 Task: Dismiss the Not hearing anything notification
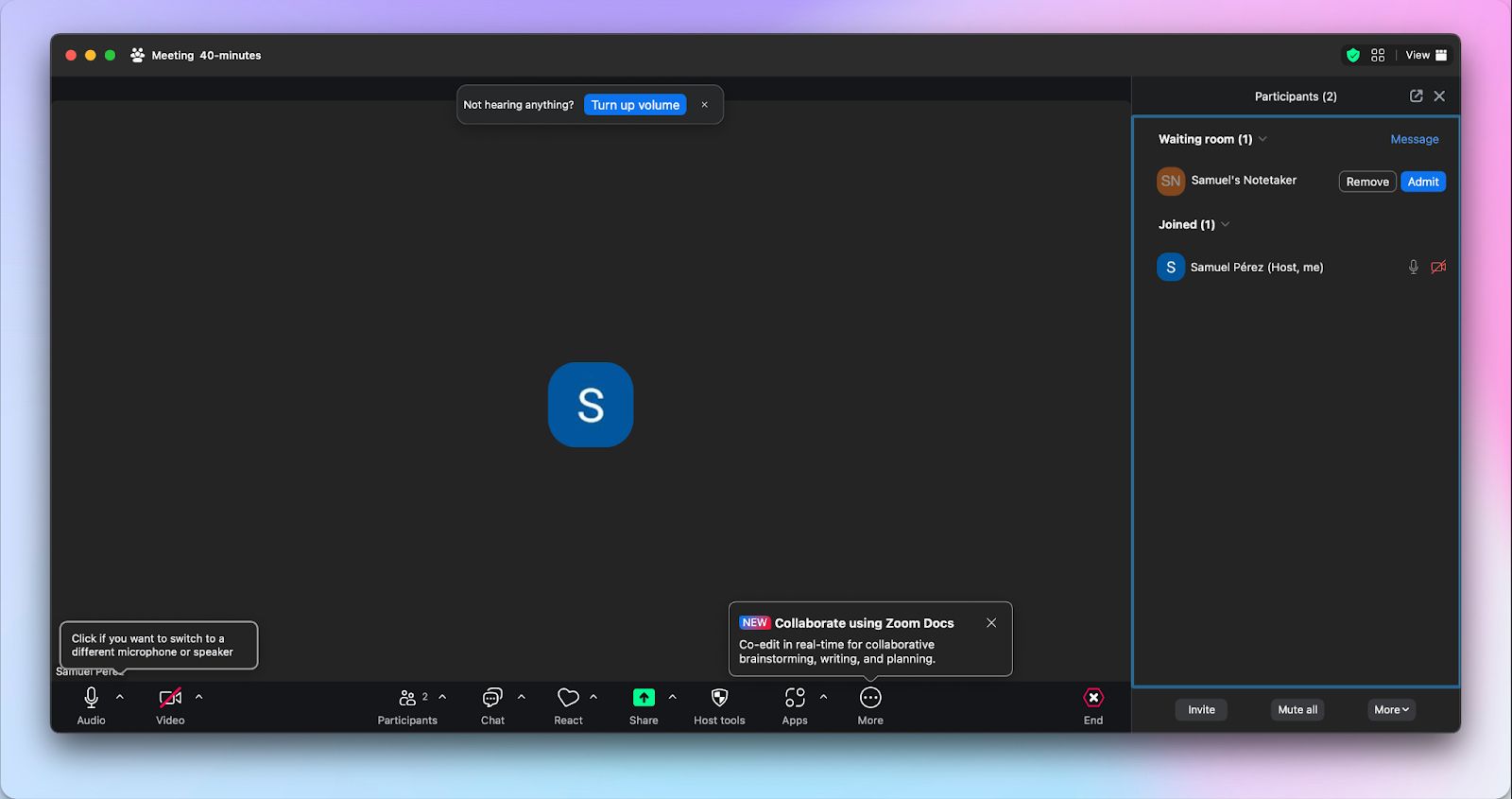pos(704,105)
